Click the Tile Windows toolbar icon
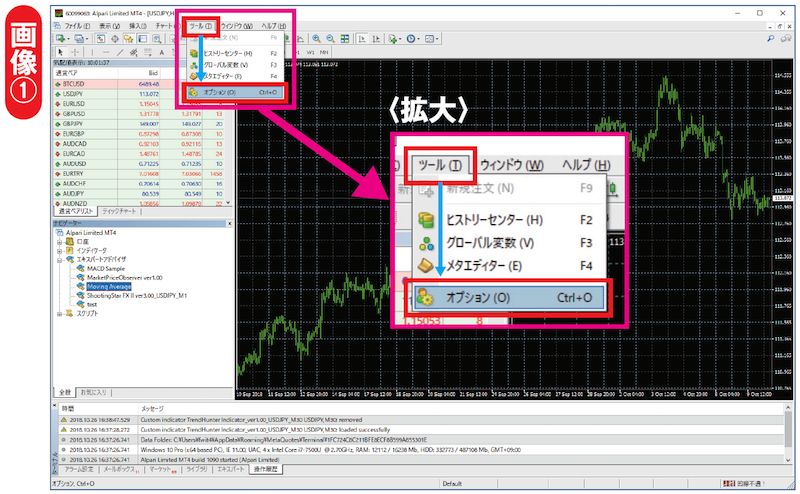Image resolution: width=800 pixels, height=494 pixels. pyautogui.click(x=345, y=39)
